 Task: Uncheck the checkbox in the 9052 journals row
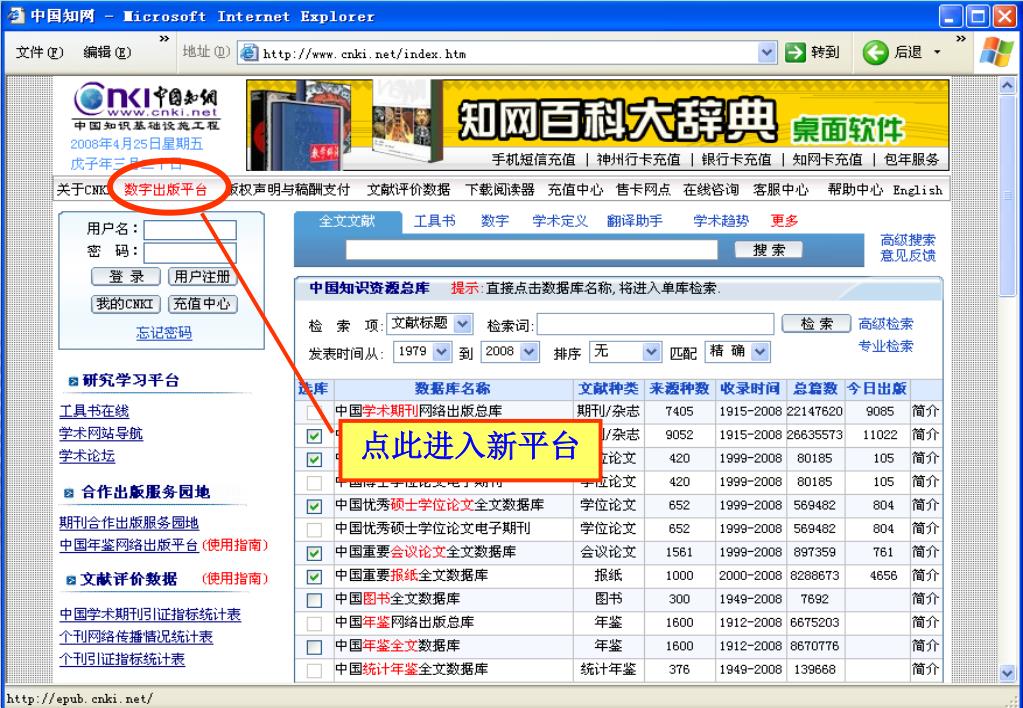[314, 436]
